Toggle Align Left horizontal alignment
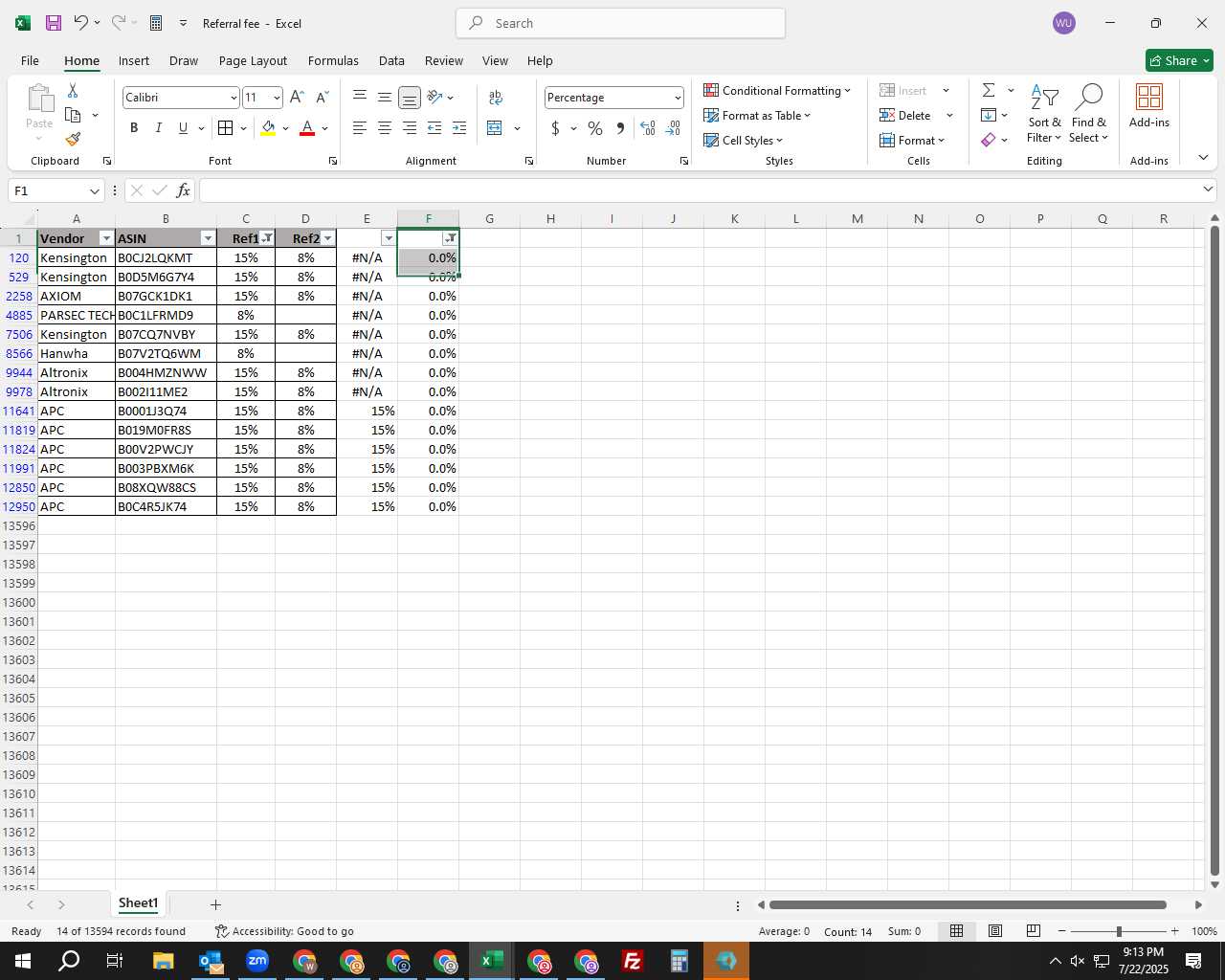The height and width of the screenshot is (980, 1225). click(x=360, y=128)
